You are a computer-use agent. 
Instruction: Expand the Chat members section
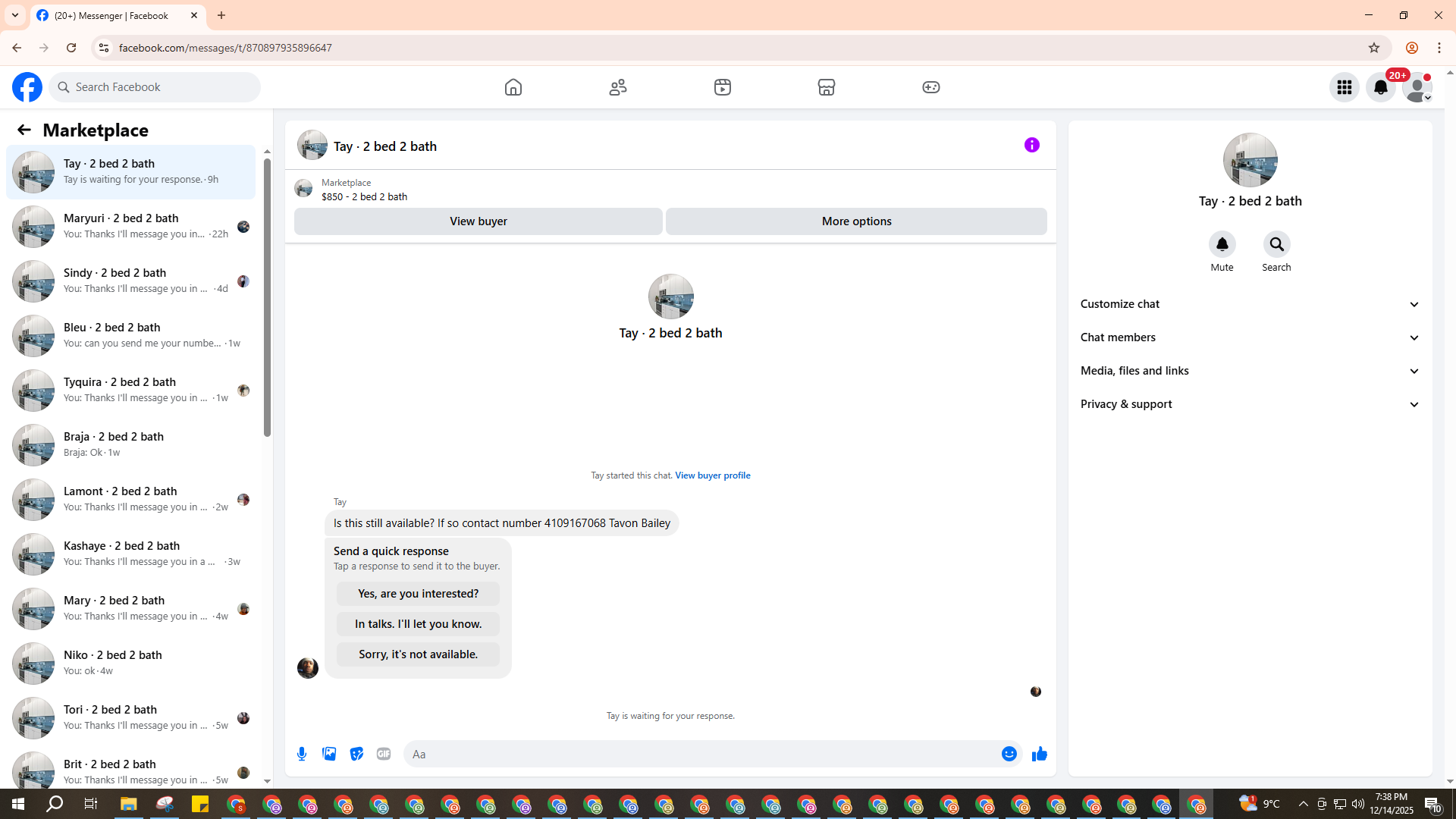[x=1250, y=337]
